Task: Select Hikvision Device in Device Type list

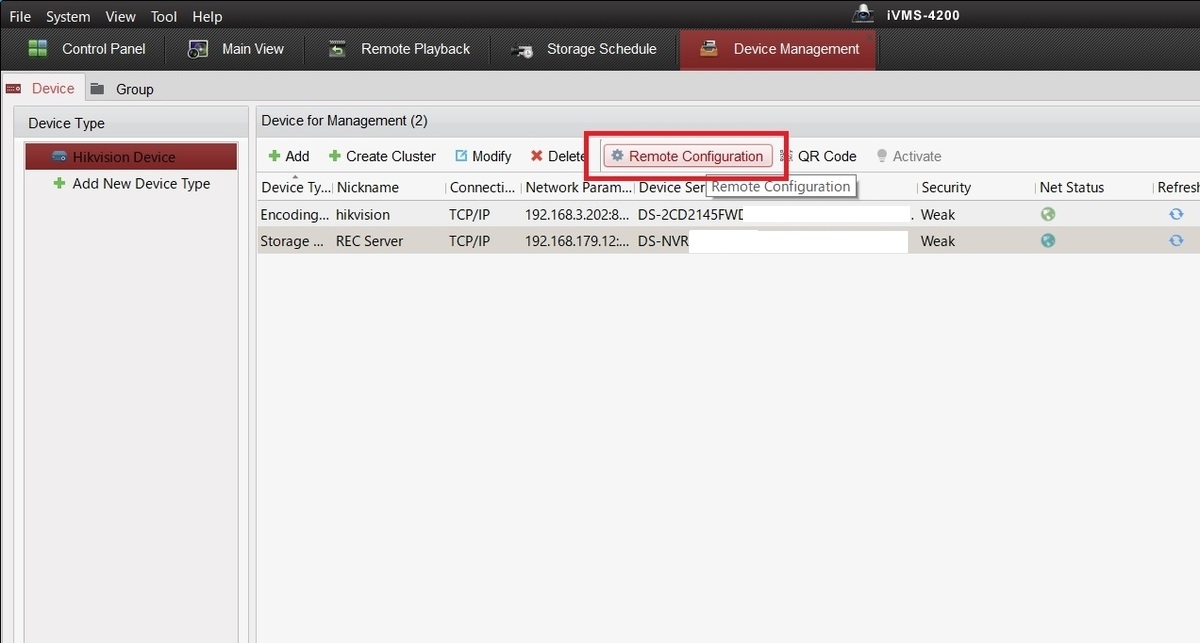Action: pyautogui.click(x=131, y=157)
